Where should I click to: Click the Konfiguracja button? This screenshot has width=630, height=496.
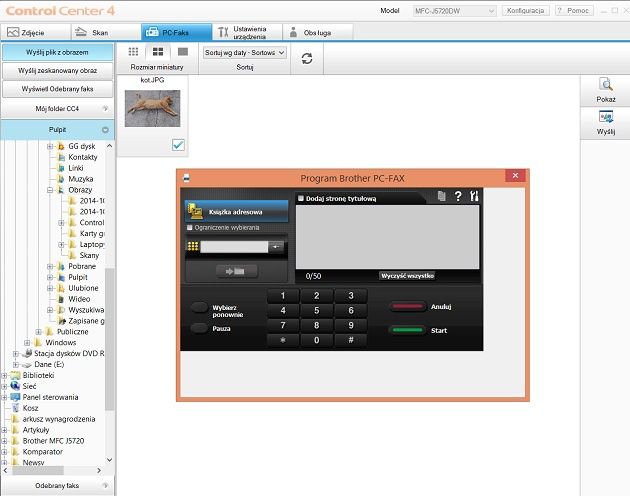click(526, 10)
